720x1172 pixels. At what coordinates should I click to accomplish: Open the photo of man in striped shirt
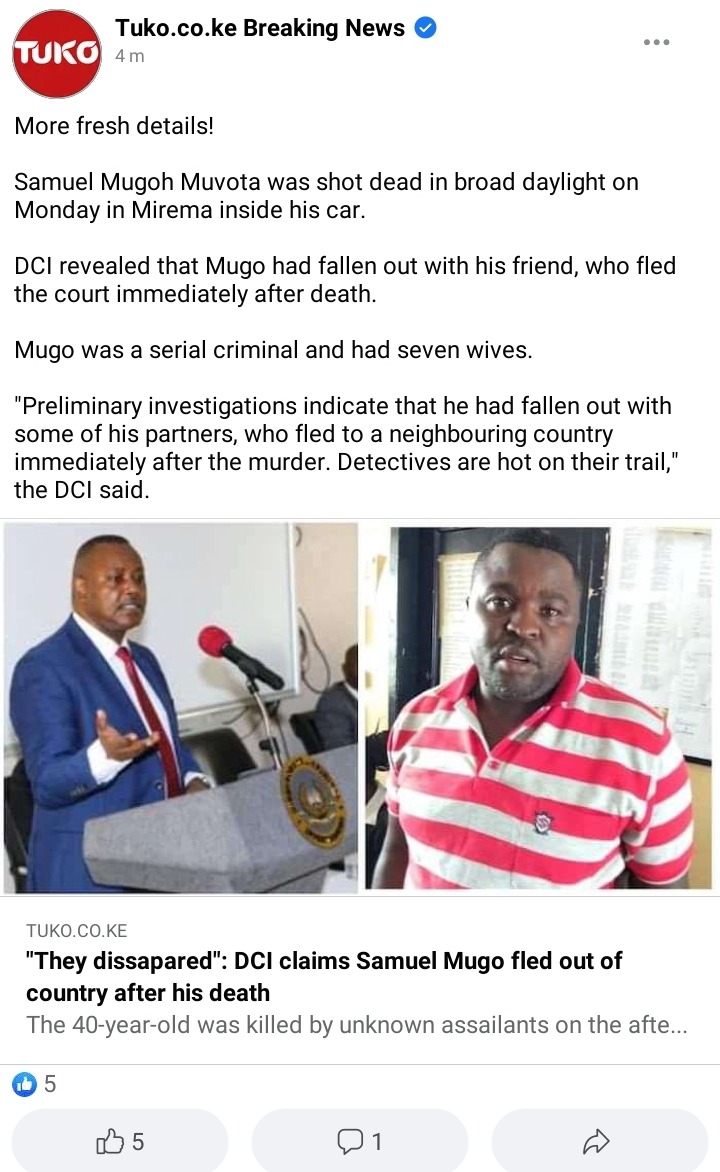pyautogui.click(x=538, y=708)
